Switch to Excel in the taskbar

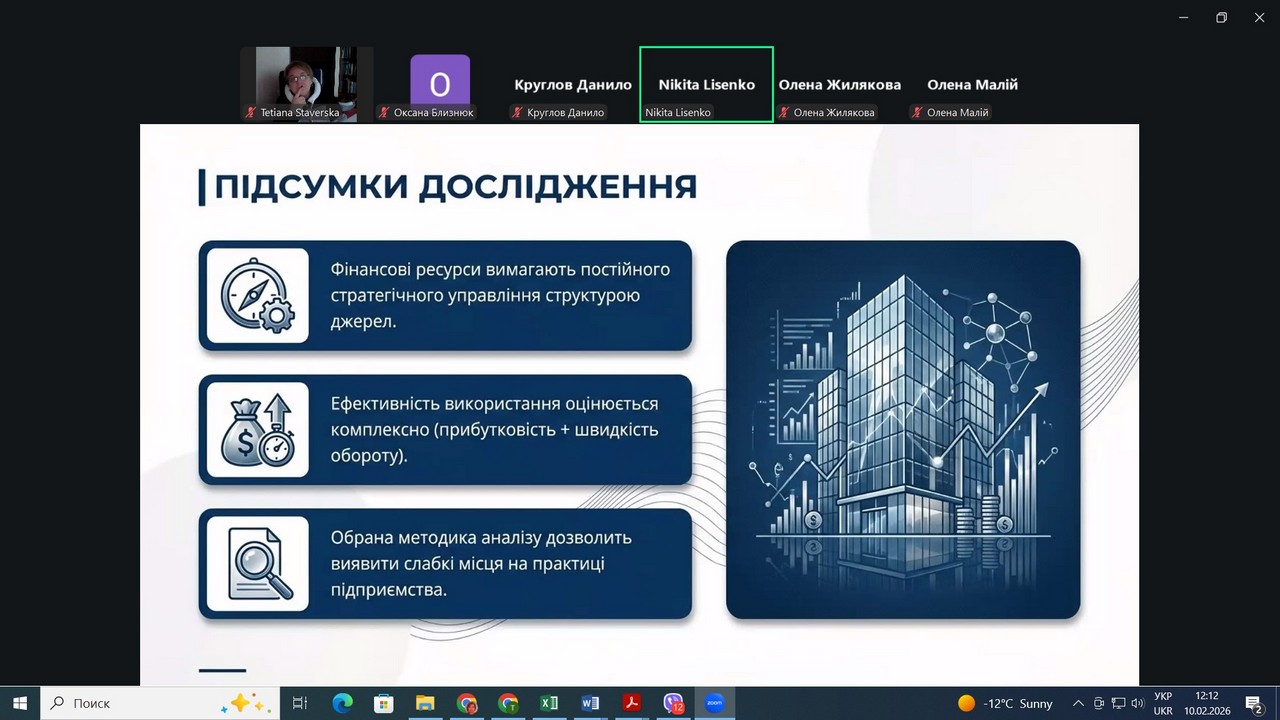[x=549, y=703]
